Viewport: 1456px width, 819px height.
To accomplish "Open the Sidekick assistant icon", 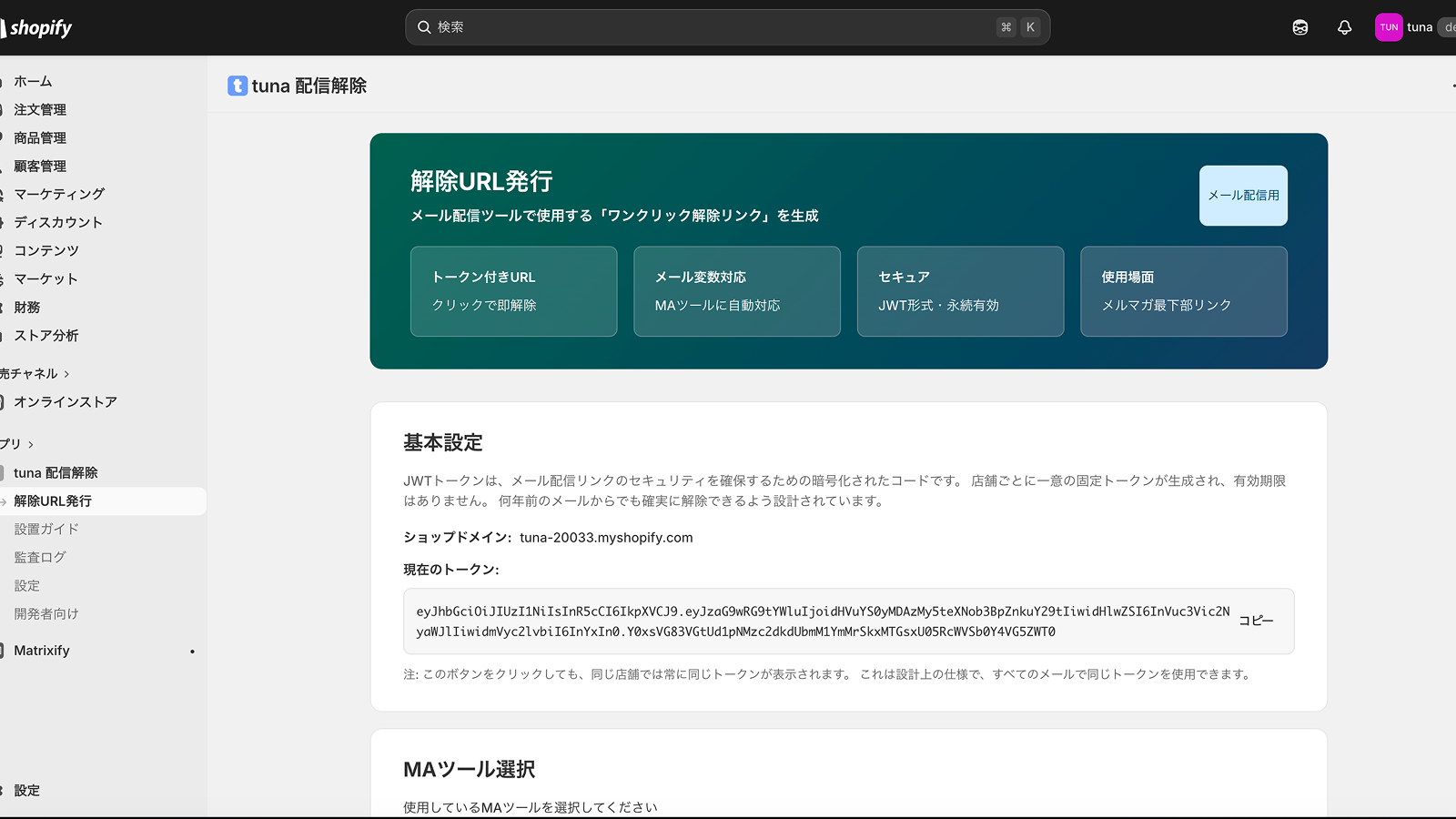I will click(x=1300, y=27).
